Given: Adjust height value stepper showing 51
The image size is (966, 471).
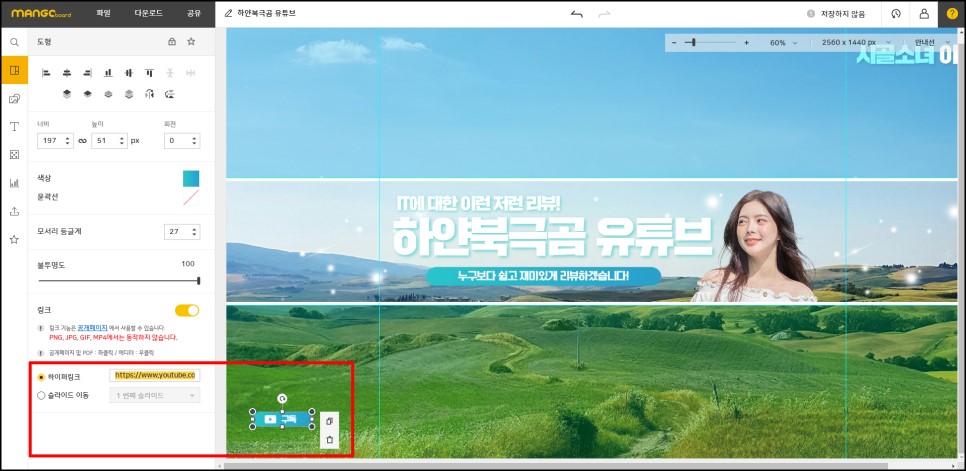Looking at the screenshot, I should point(109,141).
